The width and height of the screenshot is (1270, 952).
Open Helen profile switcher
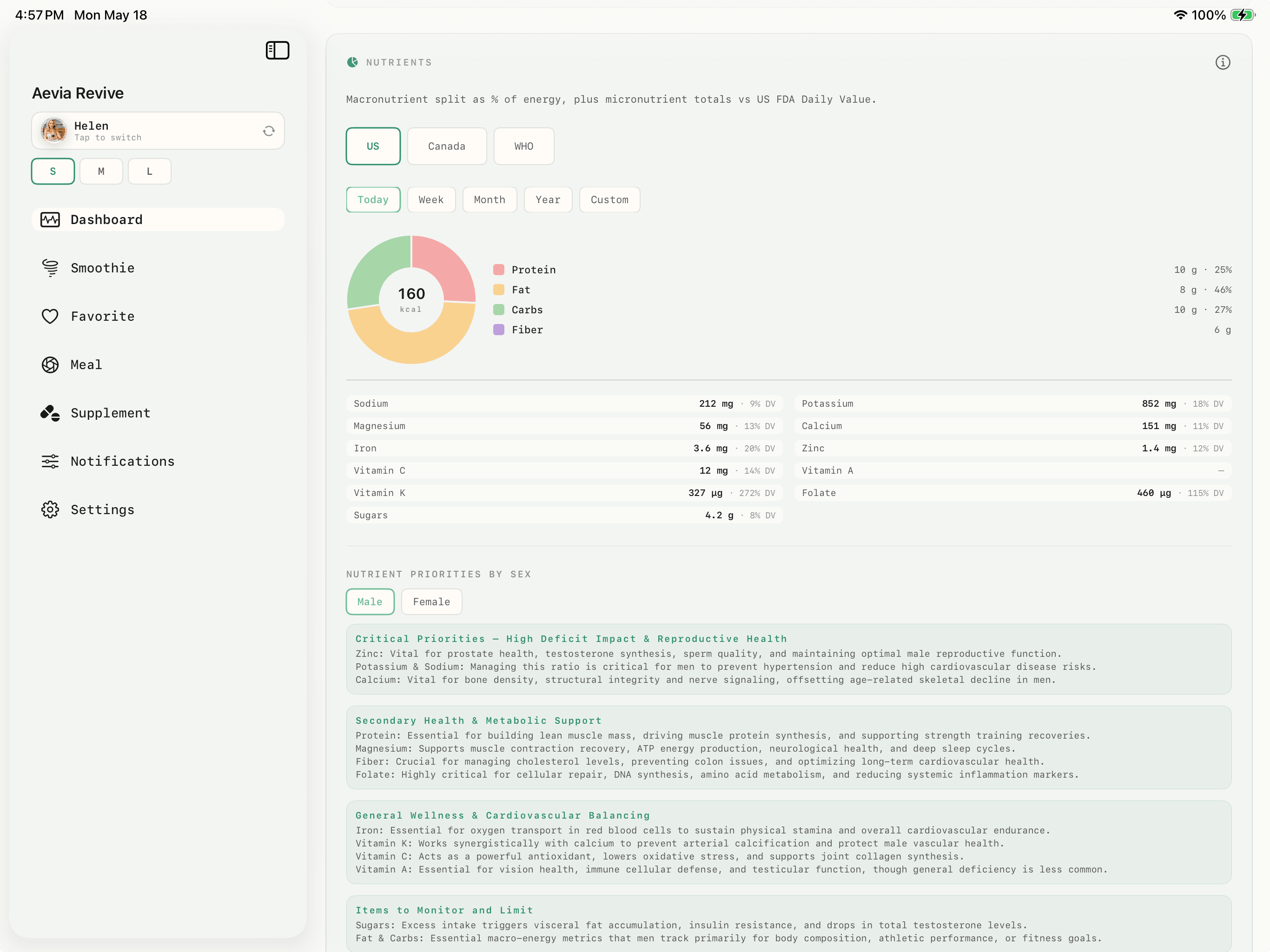[158, 131]
